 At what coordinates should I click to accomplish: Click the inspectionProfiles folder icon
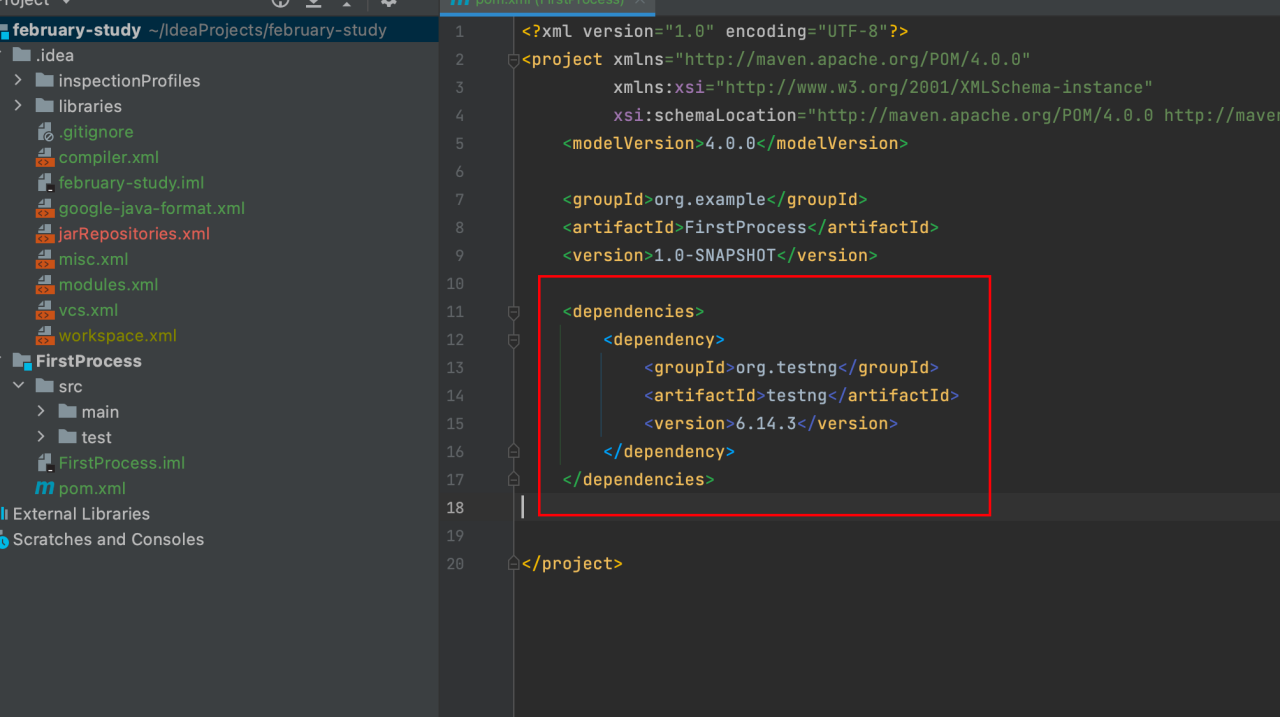(44, 80)
